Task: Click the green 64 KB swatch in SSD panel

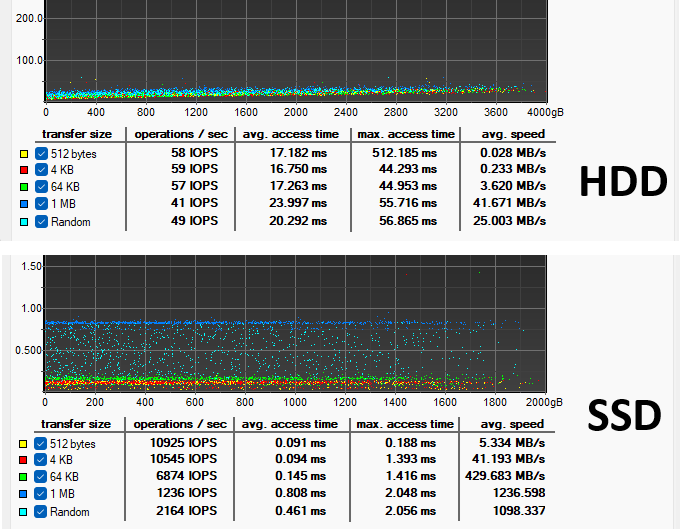Action: 23,477
